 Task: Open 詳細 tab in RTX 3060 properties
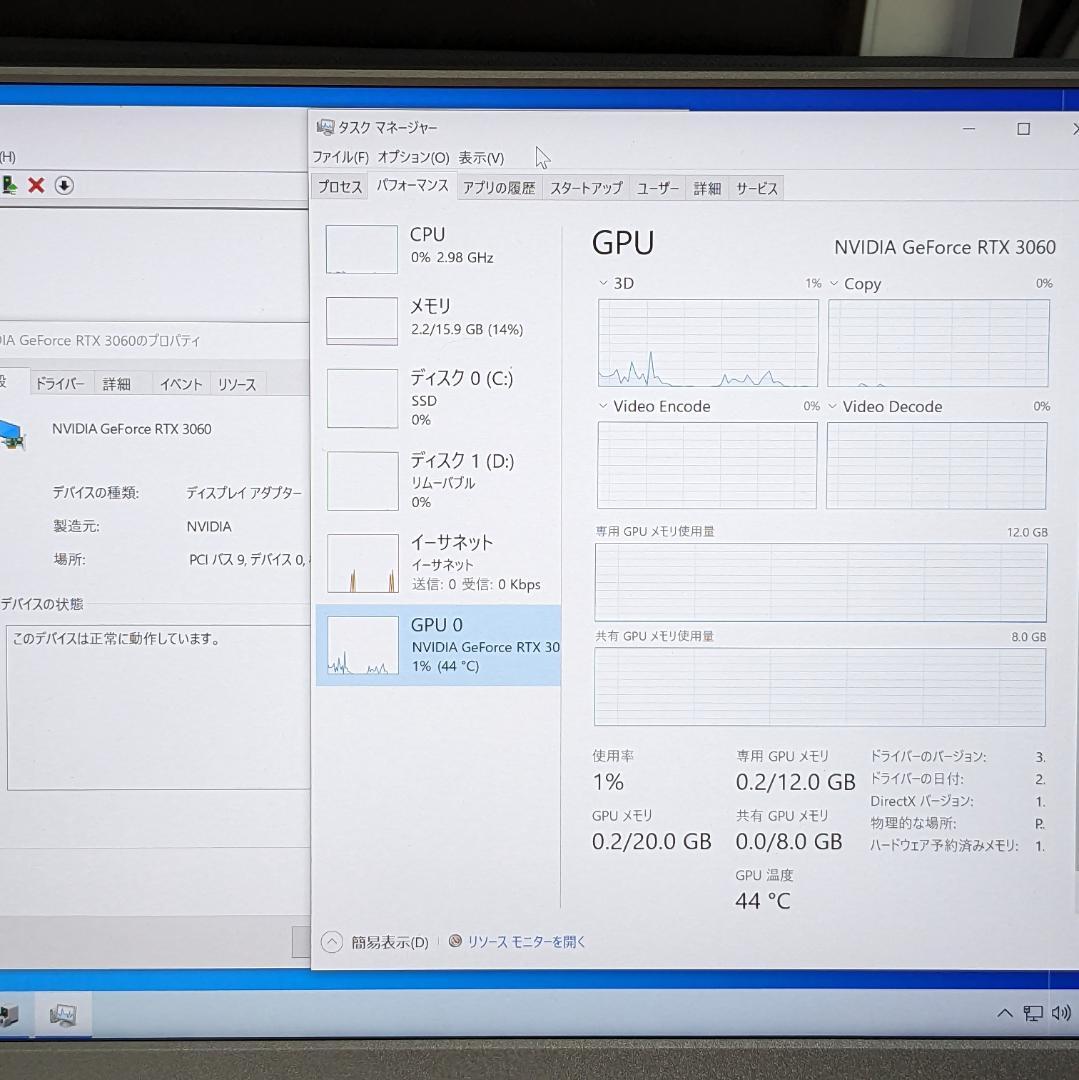[116, 384]
